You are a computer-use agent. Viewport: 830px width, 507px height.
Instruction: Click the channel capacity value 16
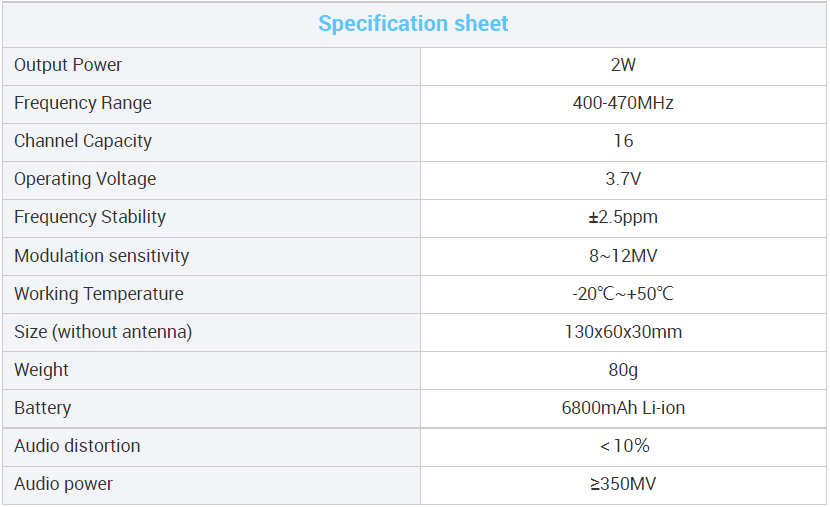[623, 141]
